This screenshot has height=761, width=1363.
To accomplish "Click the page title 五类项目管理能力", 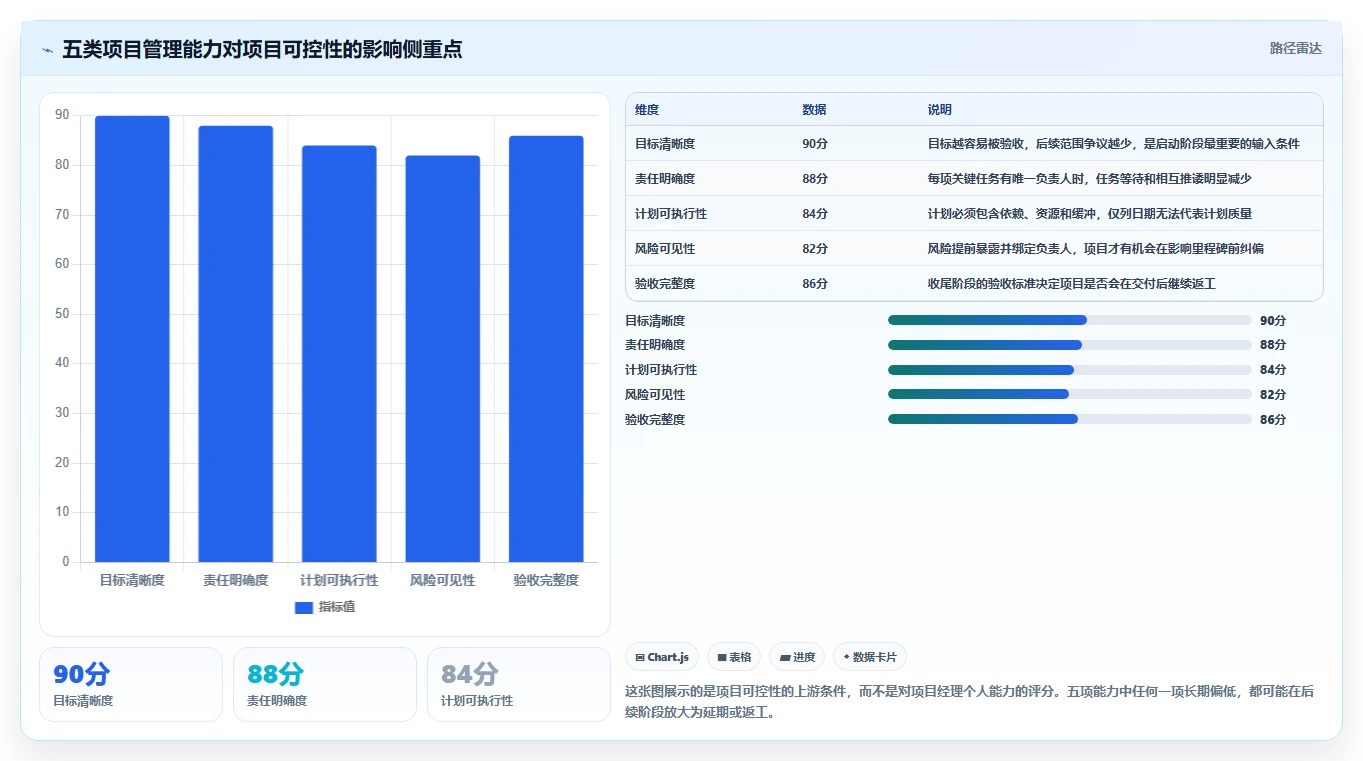I will pos(262,49).
